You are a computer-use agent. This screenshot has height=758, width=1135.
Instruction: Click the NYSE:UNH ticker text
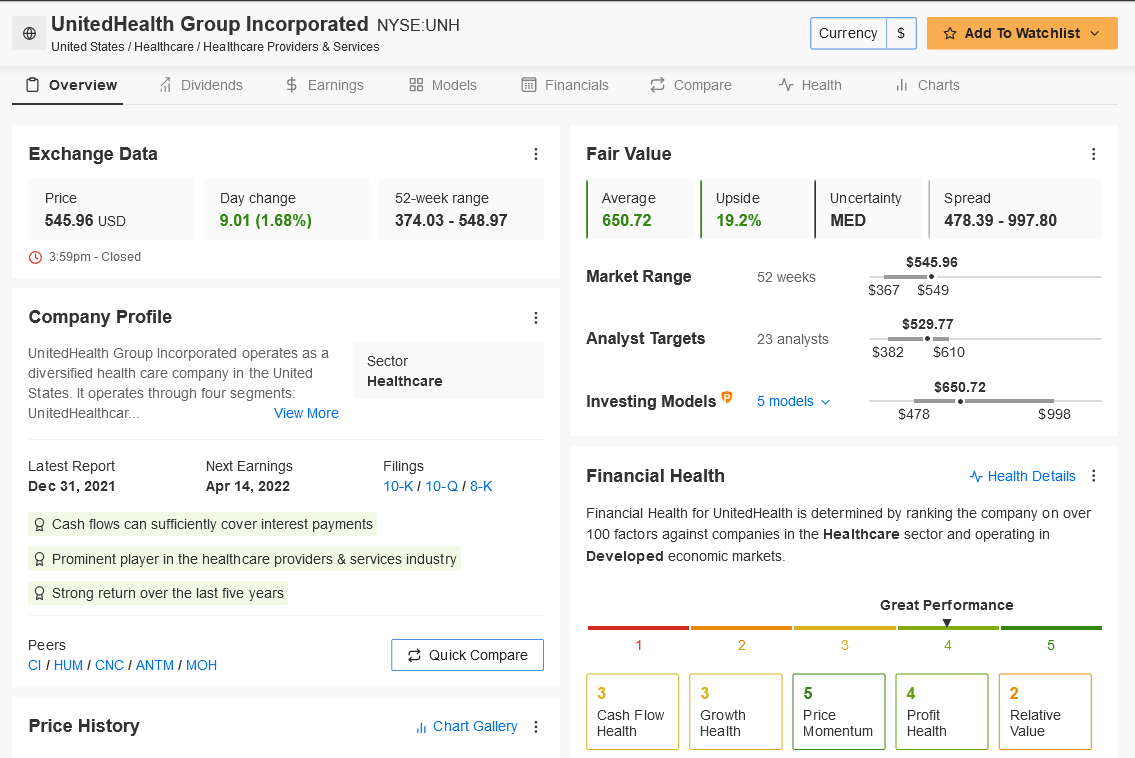(418, 26)
